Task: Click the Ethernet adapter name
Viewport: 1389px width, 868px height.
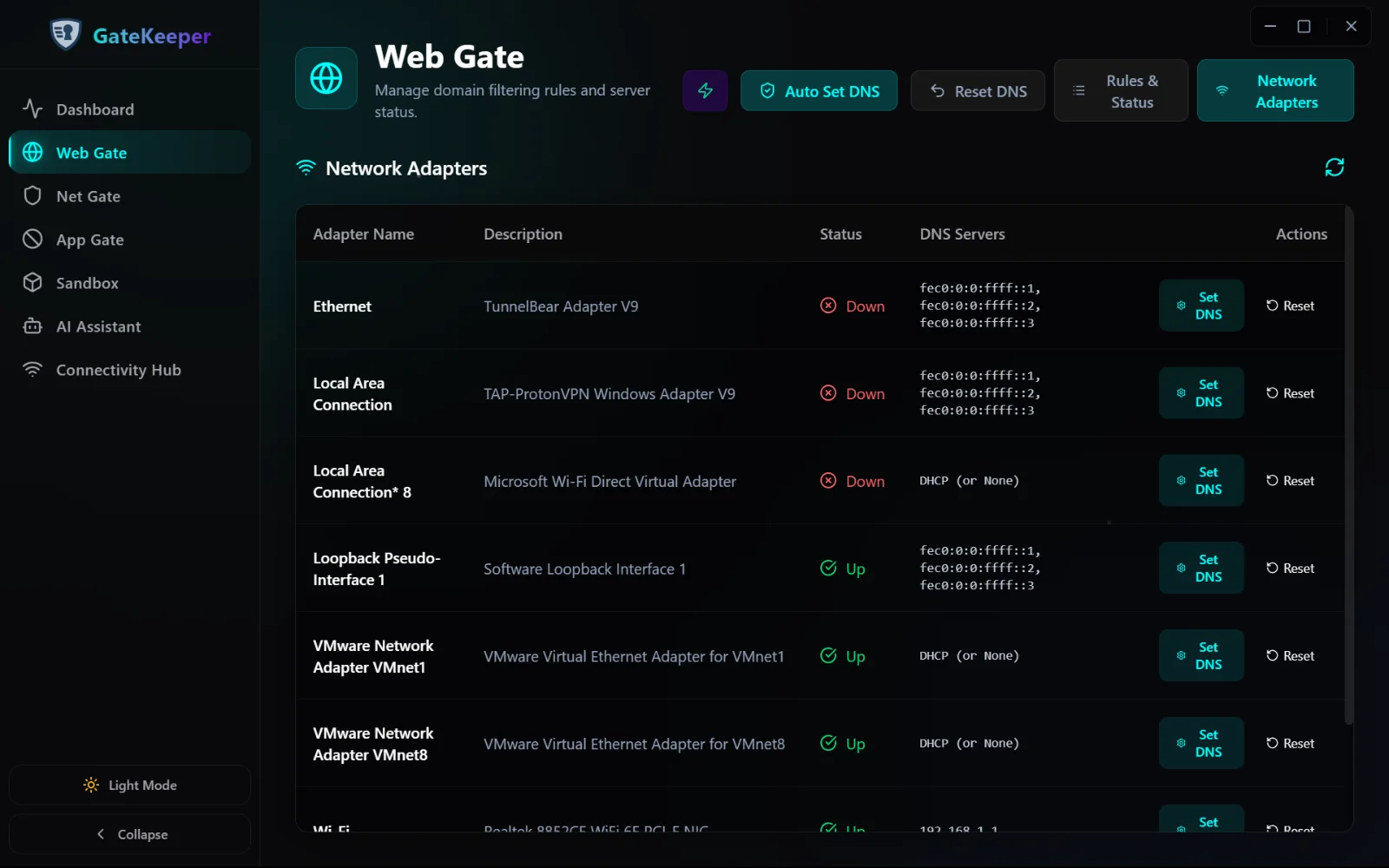Action: pos(342,306)
